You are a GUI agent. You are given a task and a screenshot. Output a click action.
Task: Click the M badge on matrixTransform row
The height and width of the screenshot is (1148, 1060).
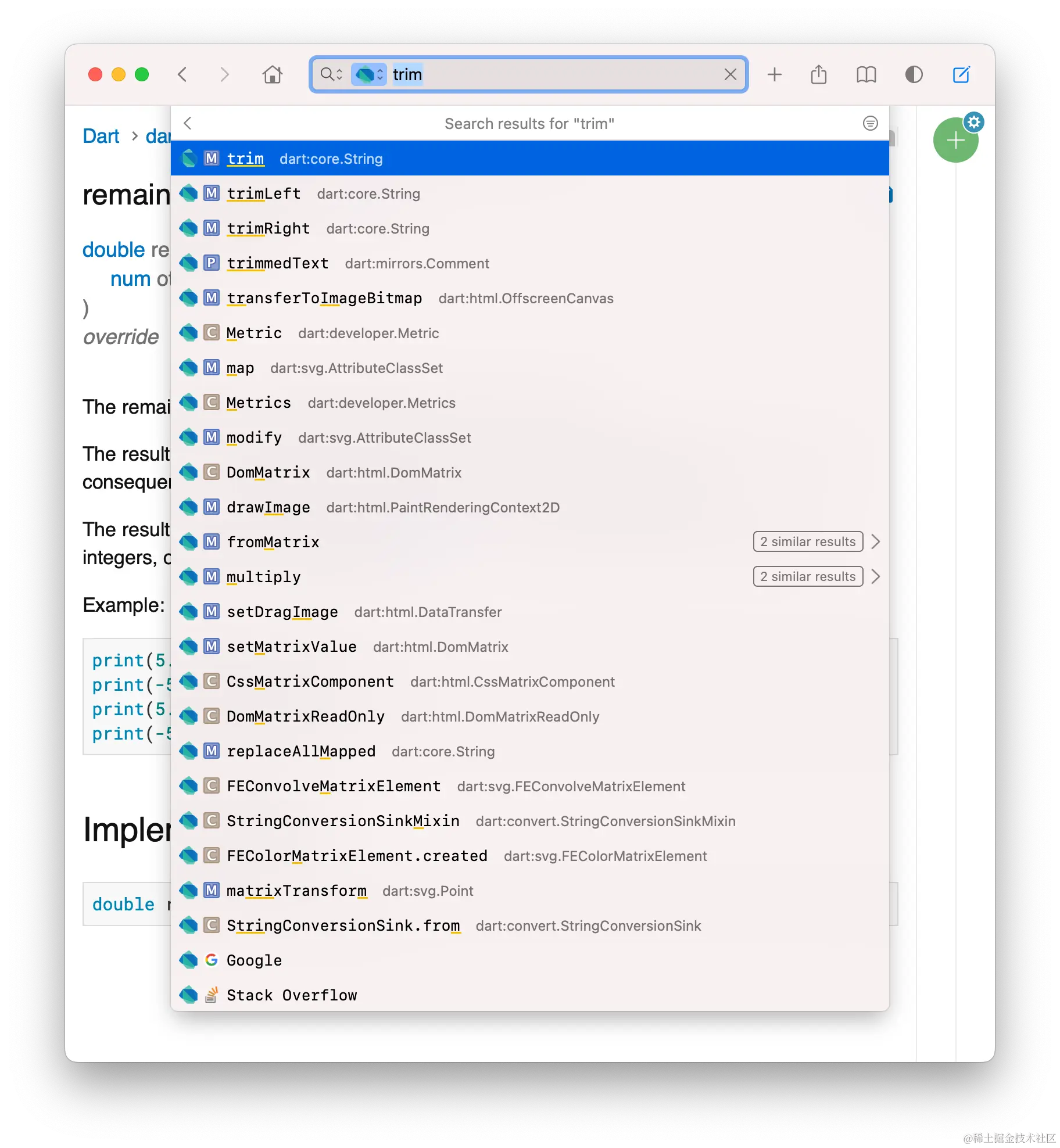pyautogui.click(x=212, y=890)
